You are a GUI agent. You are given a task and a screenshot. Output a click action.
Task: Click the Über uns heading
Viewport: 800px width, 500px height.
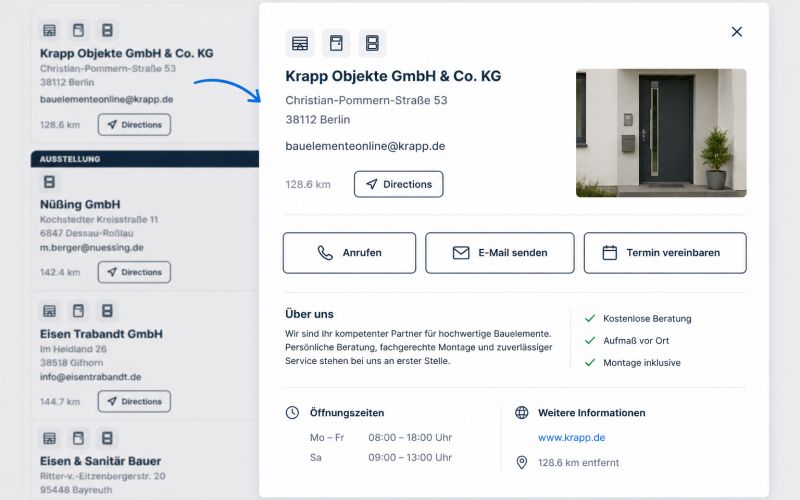[x=309, y=314]
